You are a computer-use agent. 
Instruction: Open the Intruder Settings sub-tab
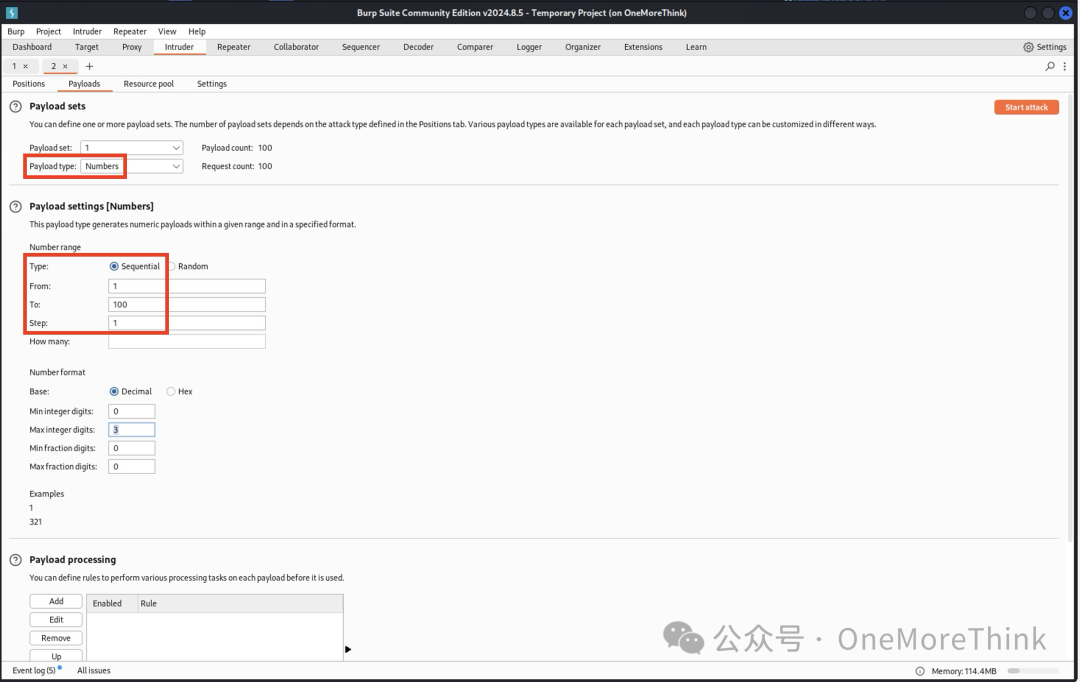(x=211, y=84)
